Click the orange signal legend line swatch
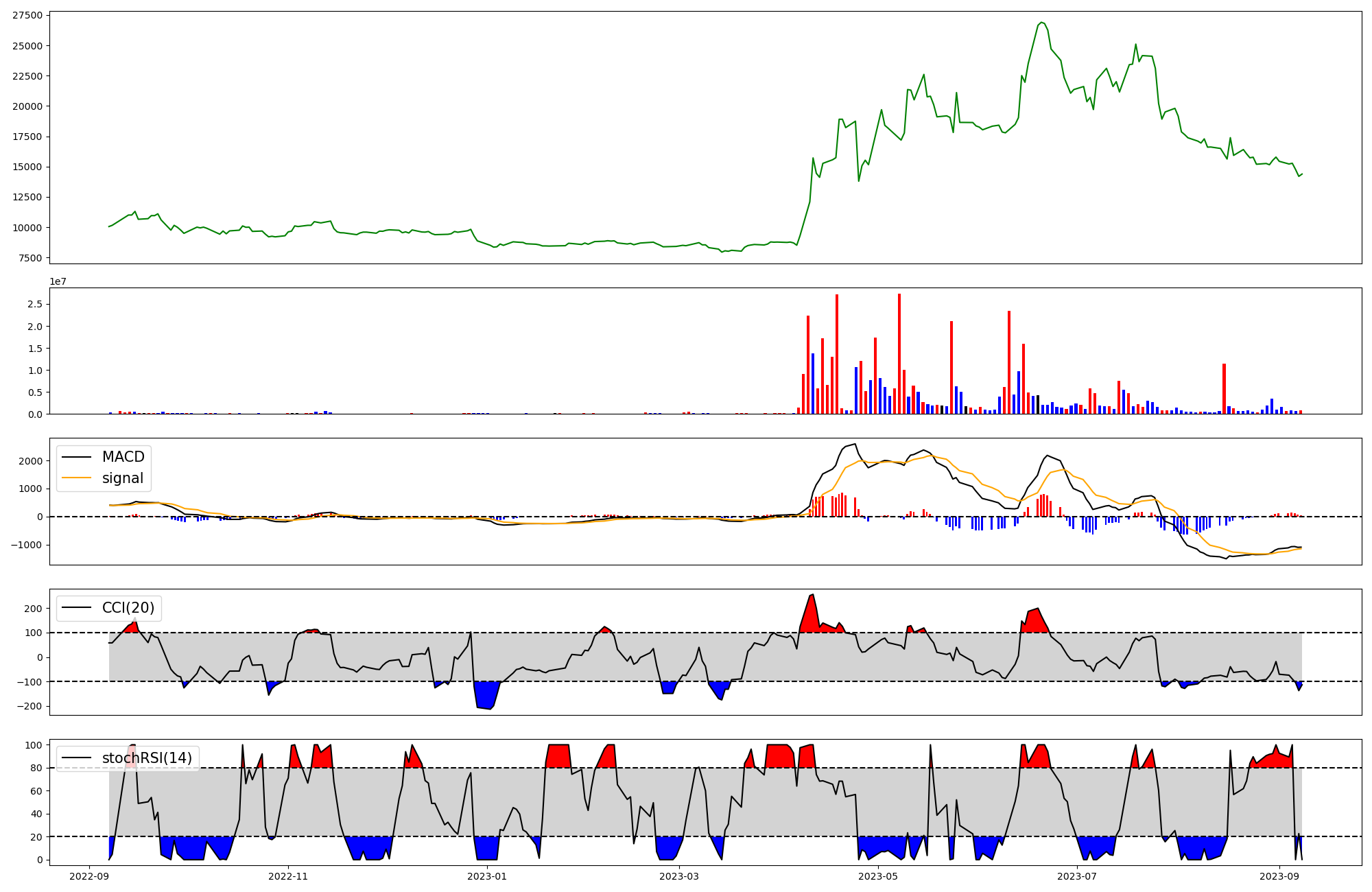 [77, 478]
